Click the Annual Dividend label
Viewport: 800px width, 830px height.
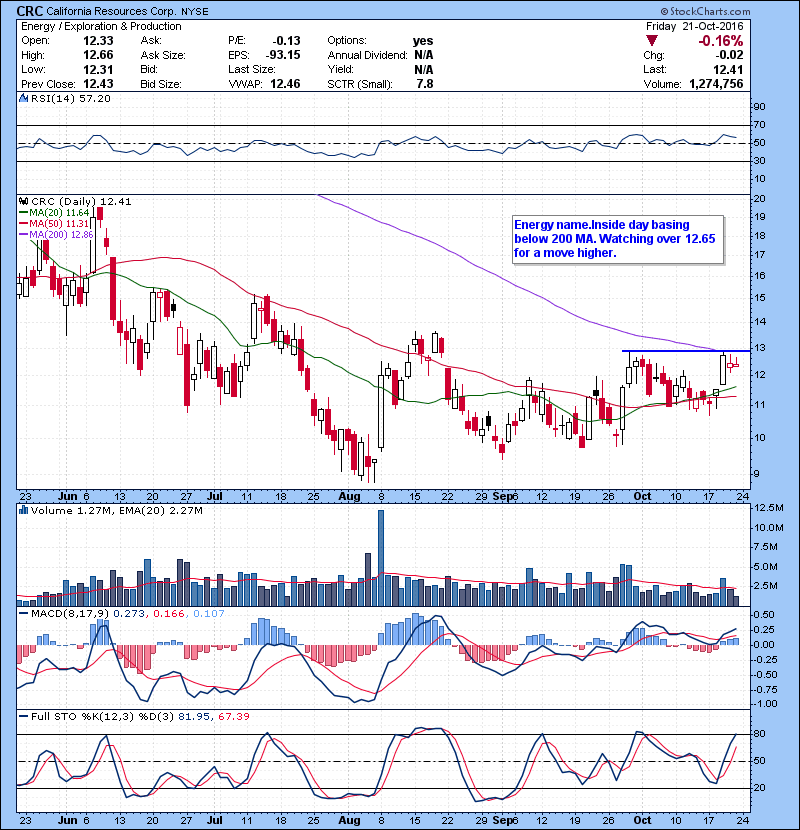367,55
